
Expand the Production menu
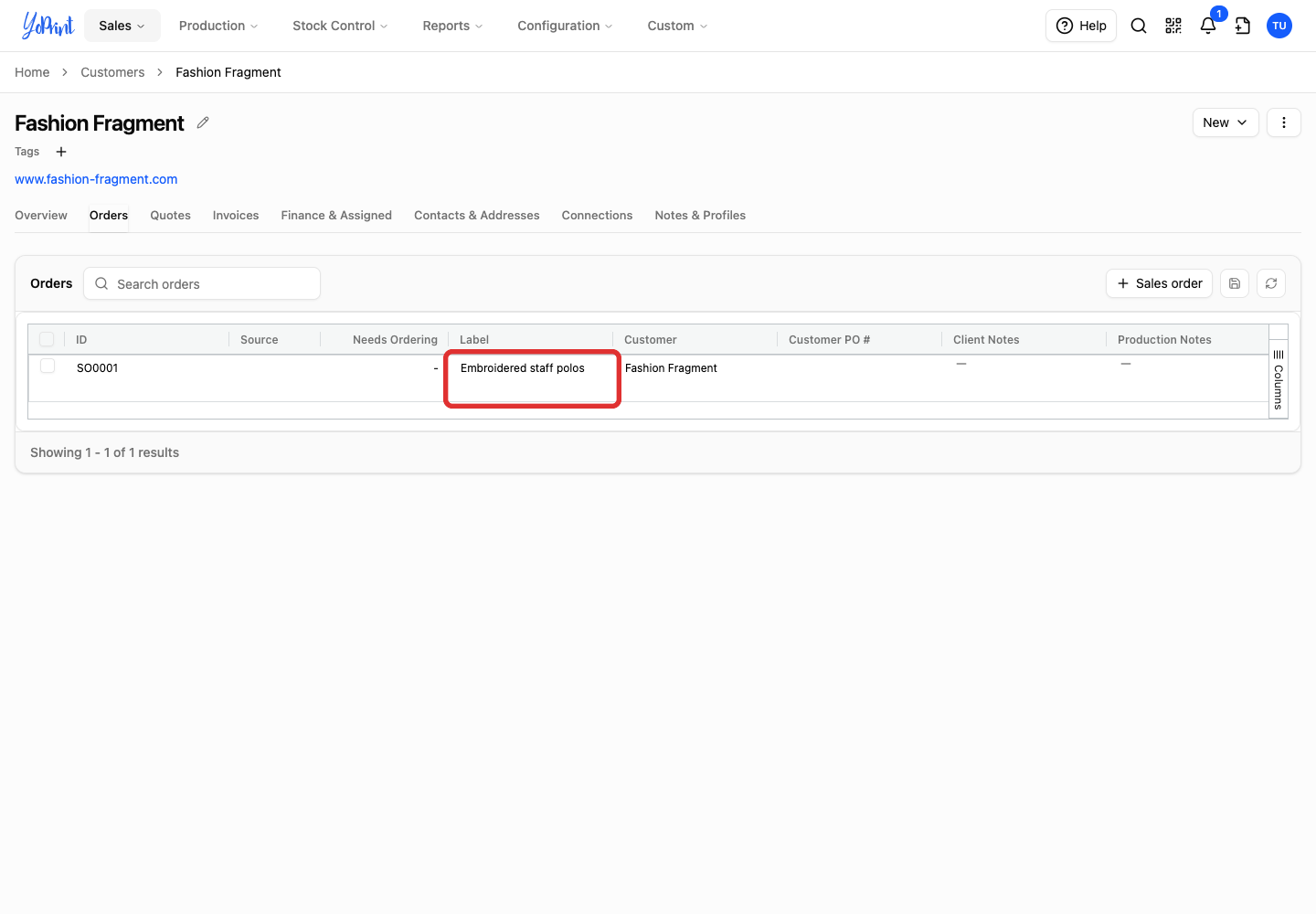click(x=218, y=26)
